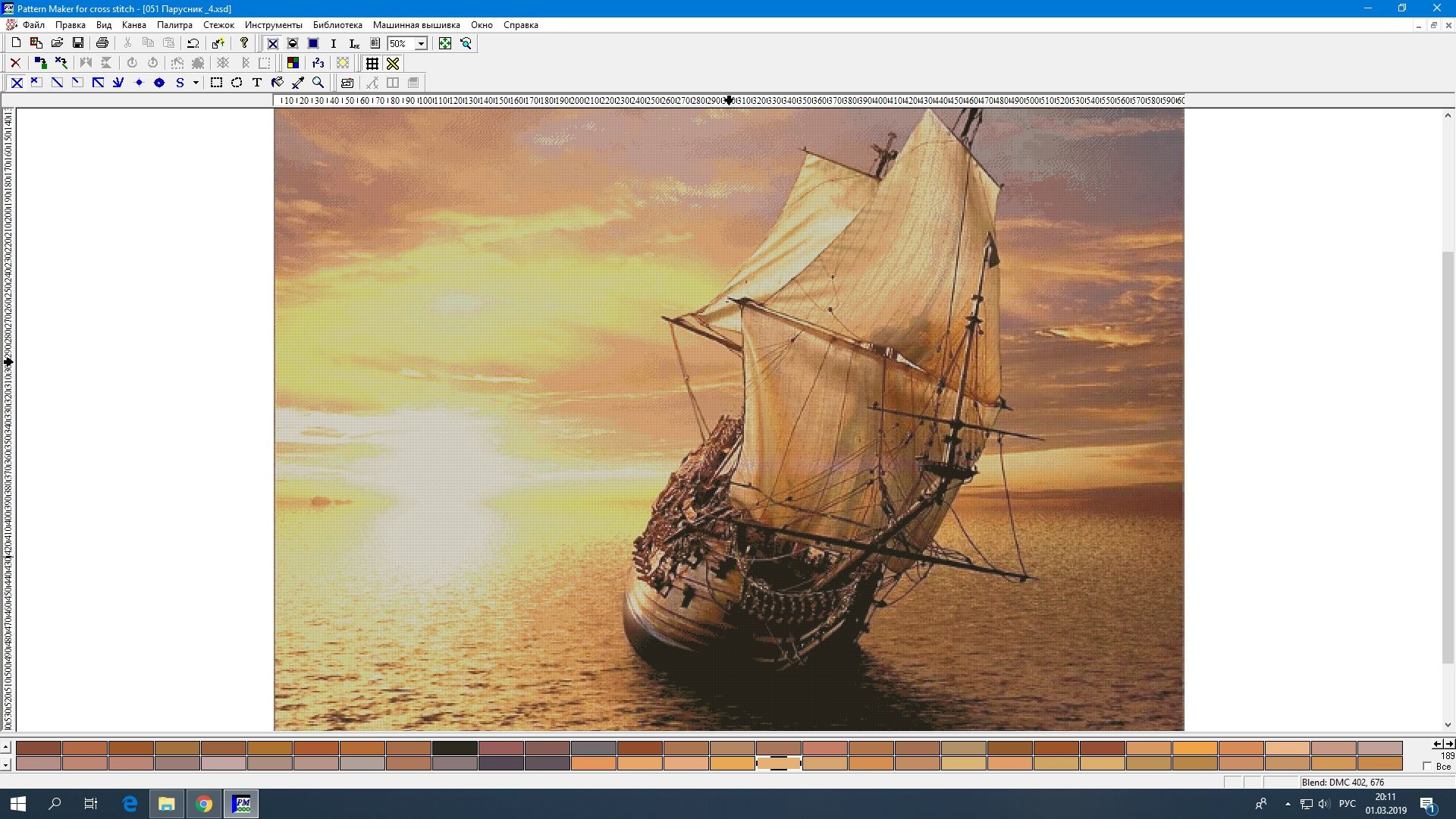Select the French knot tool
The height and width of the screenshot is (819, 1456).
click(x=139, y=83)
